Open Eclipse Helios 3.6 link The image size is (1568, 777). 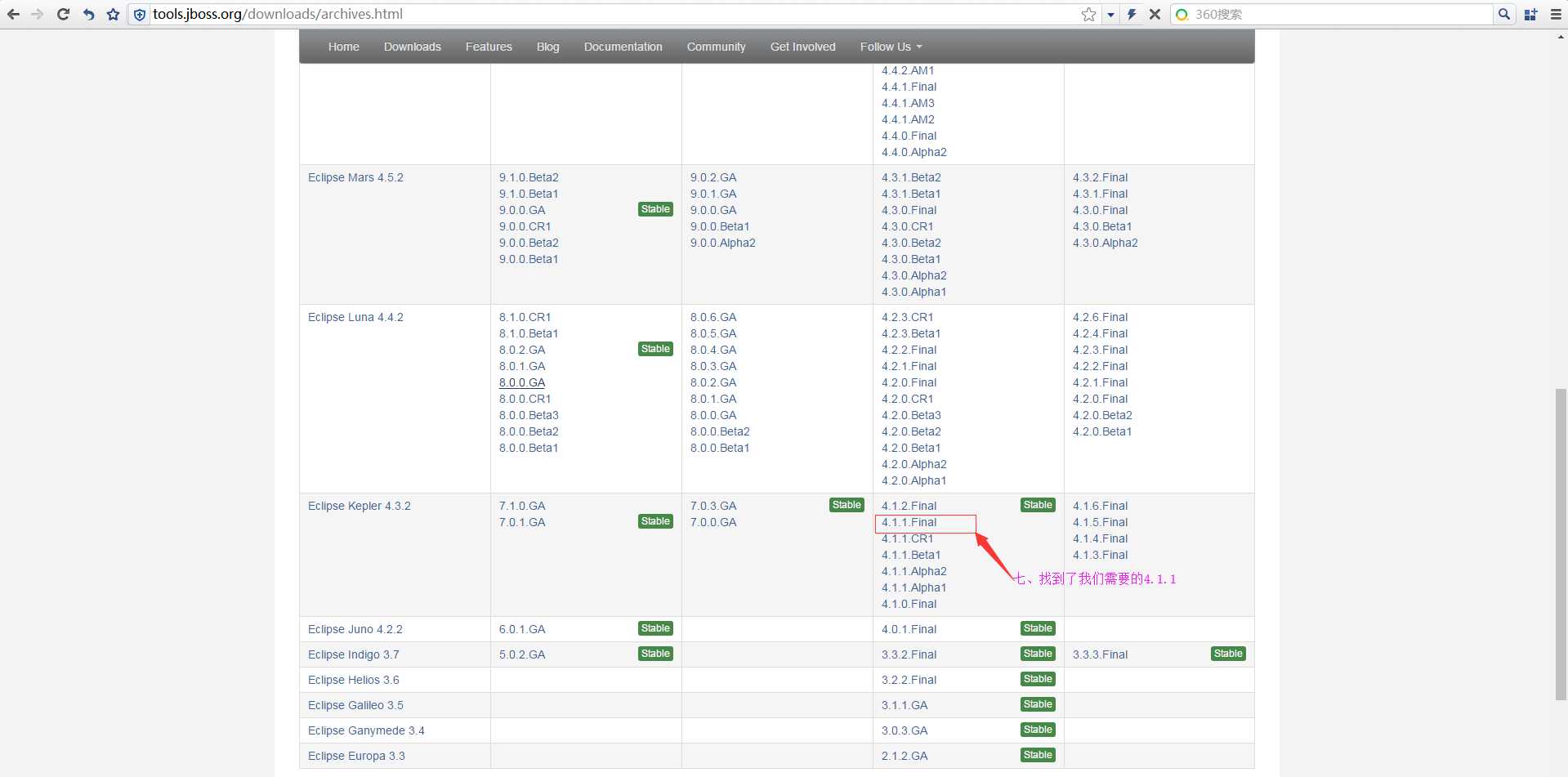354,680
